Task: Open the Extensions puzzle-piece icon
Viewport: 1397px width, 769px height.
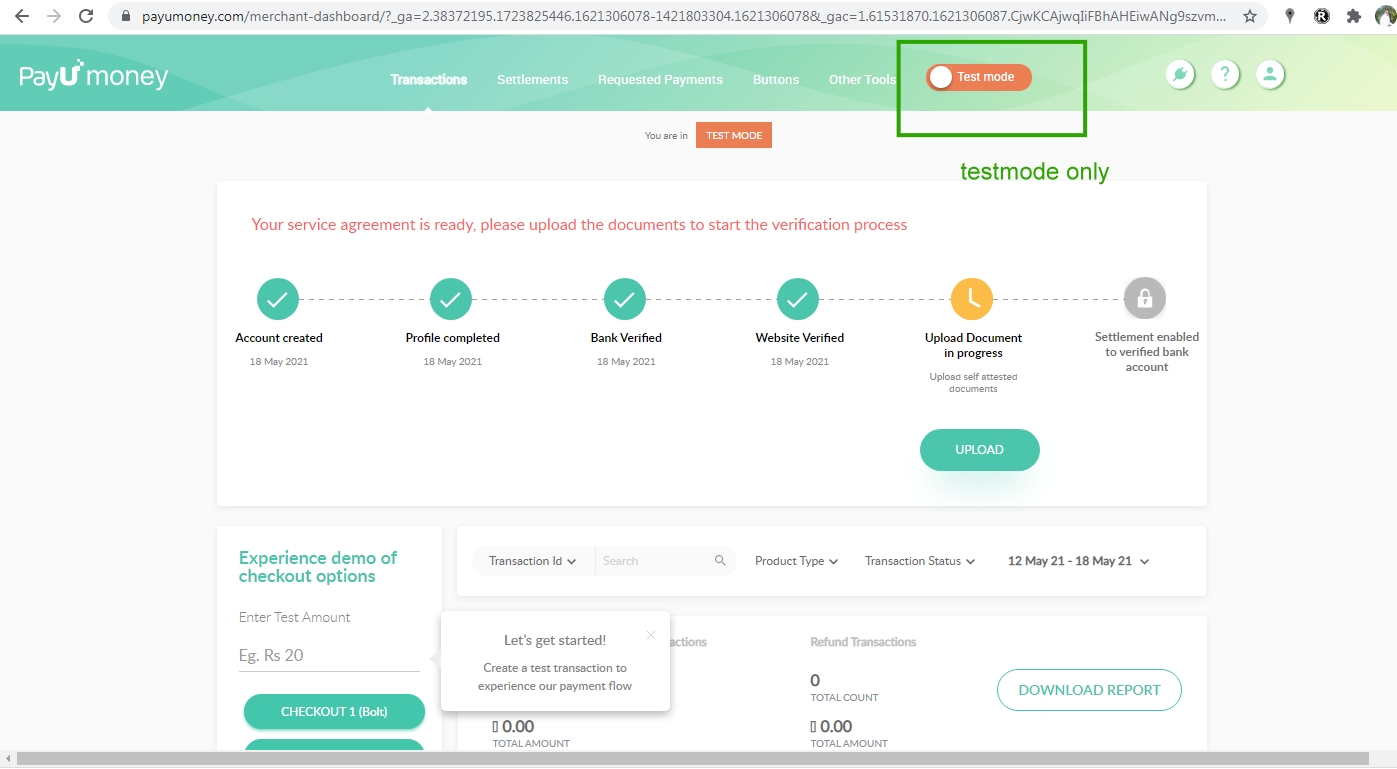Action: point(1354,16)
